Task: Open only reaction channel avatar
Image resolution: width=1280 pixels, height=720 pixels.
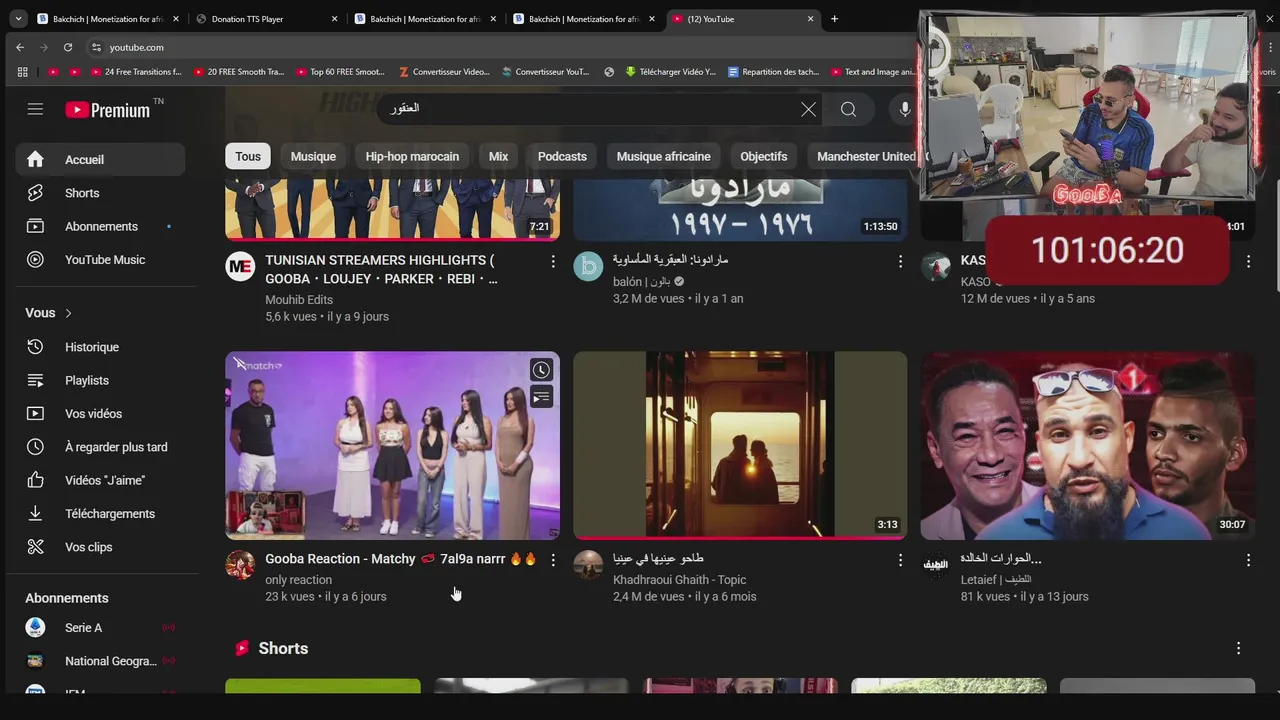Action: (240, 565)
